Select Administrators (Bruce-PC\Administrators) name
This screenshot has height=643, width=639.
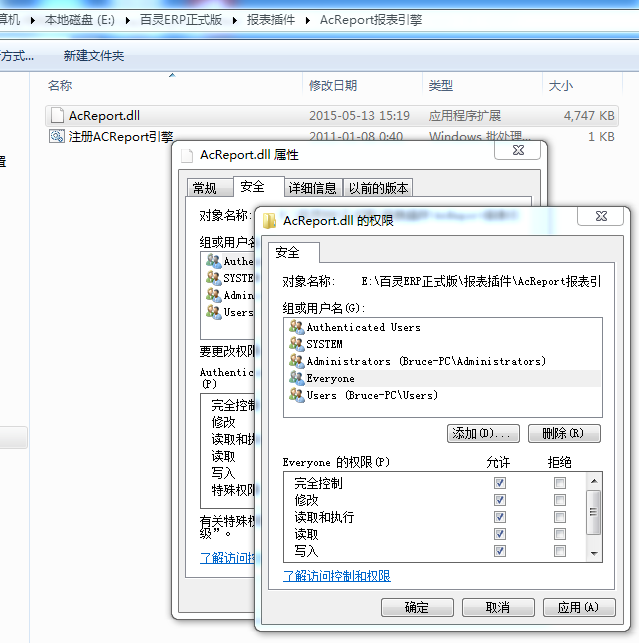pos(426,361)
